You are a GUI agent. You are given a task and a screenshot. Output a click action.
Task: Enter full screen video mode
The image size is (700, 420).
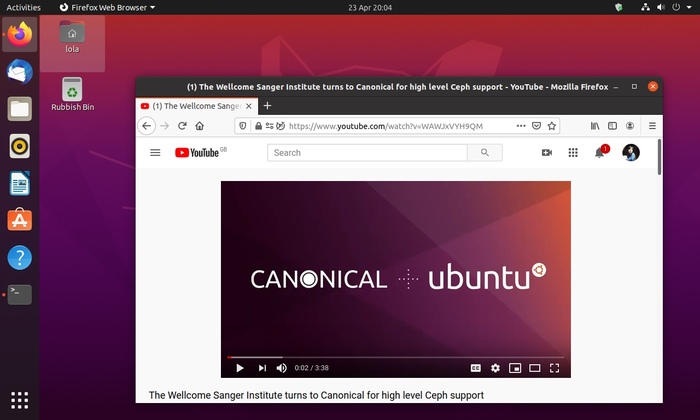click(554, 368)
